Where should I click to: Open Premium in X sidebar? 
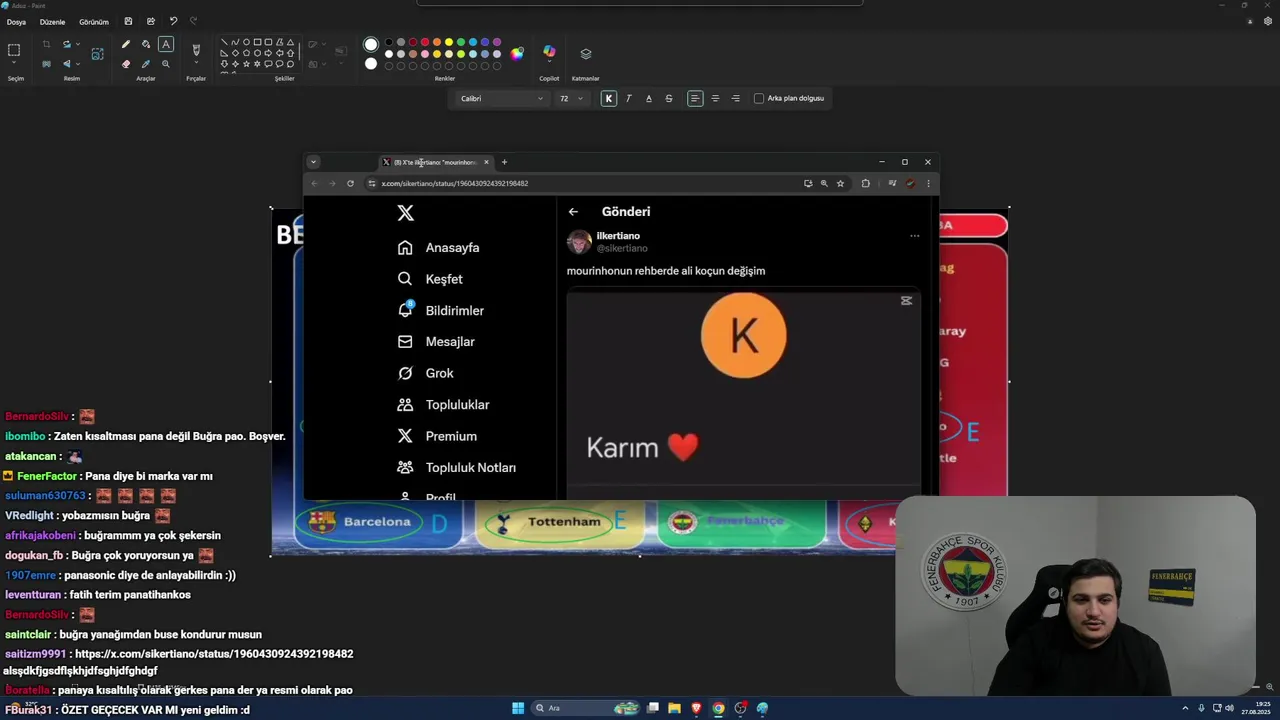pos(437,436)
